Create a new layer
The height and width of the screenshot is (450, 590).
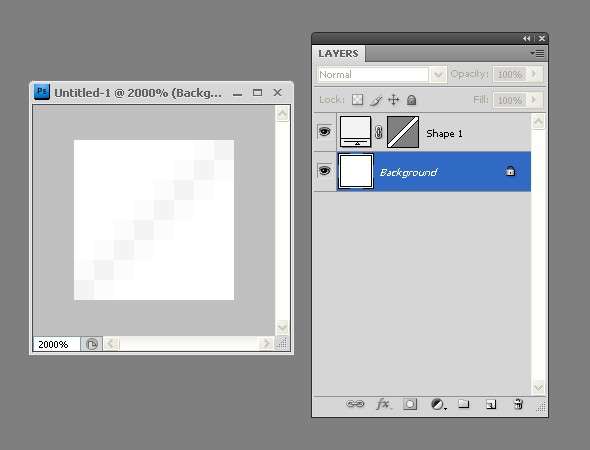[x=491, y=404]
